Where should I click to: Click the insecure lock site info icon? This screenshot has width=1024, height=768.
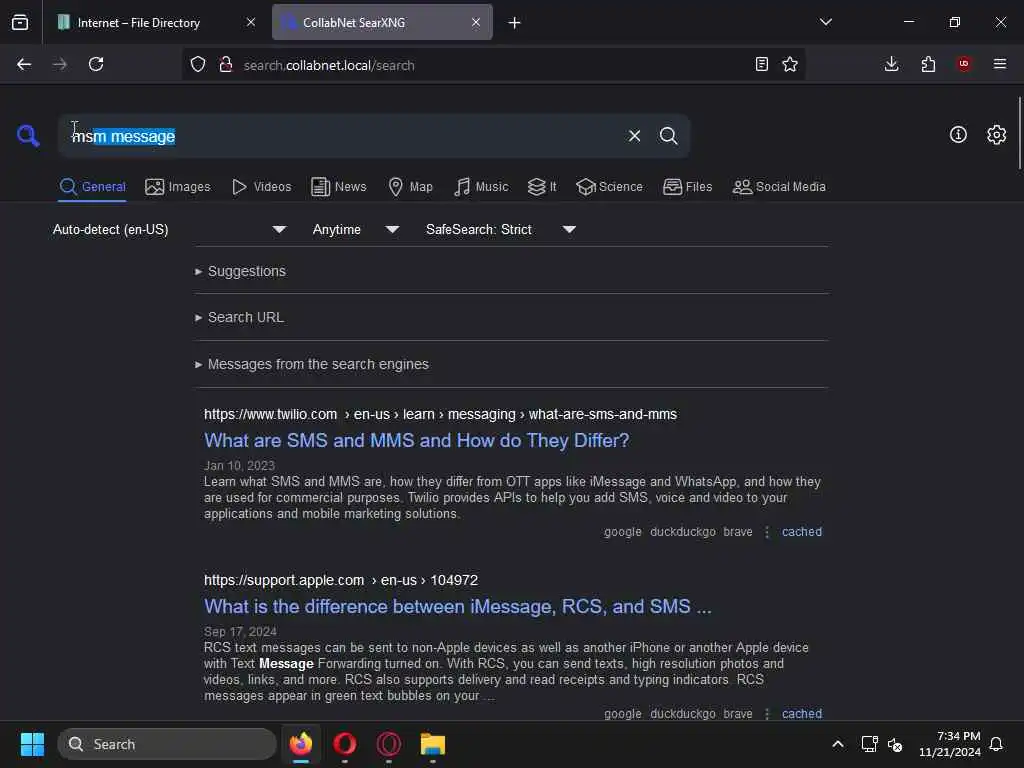[x=226, y=64]
